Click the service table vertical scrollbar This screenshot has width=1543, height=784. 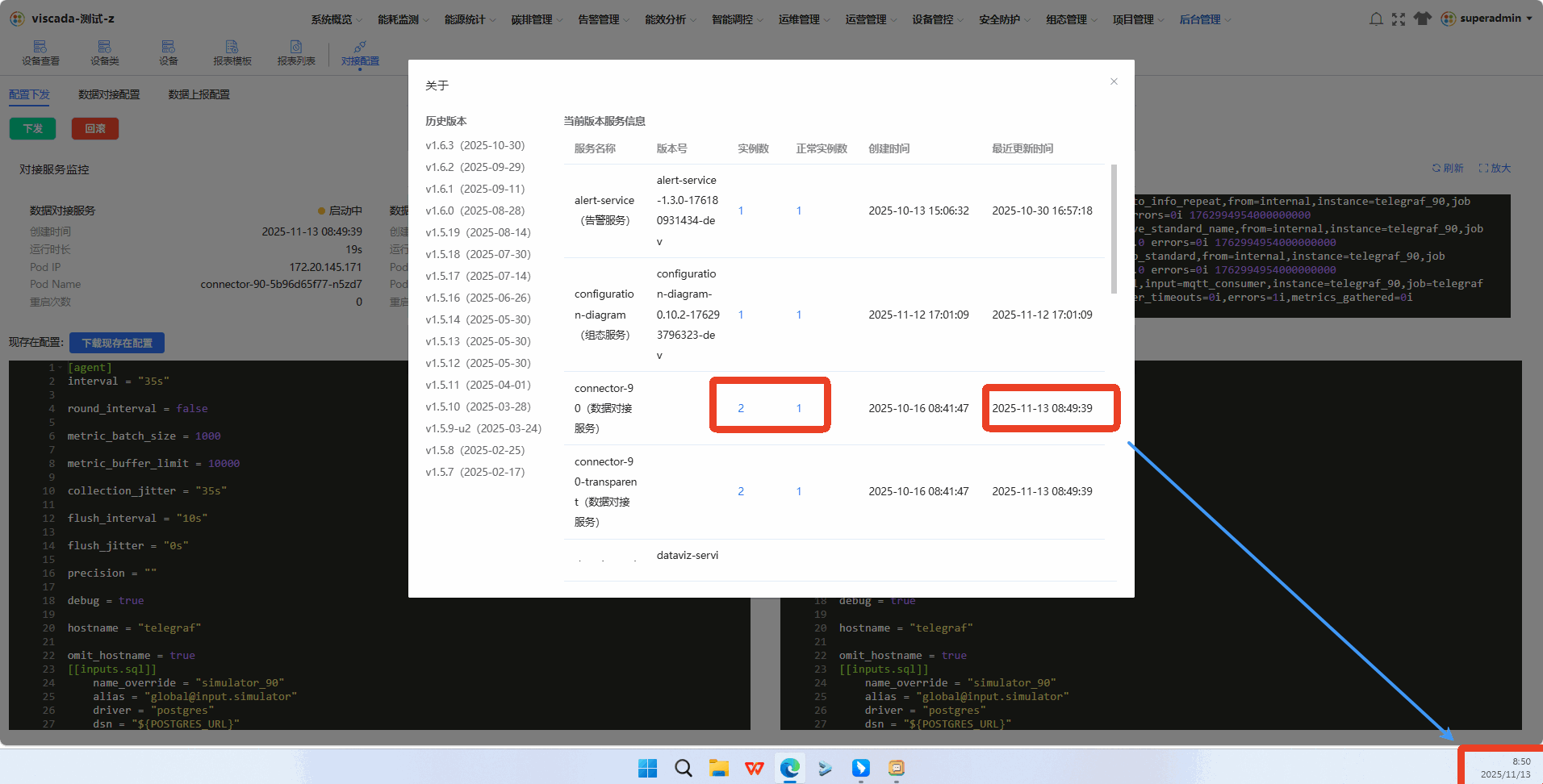tap(1114, 229)
